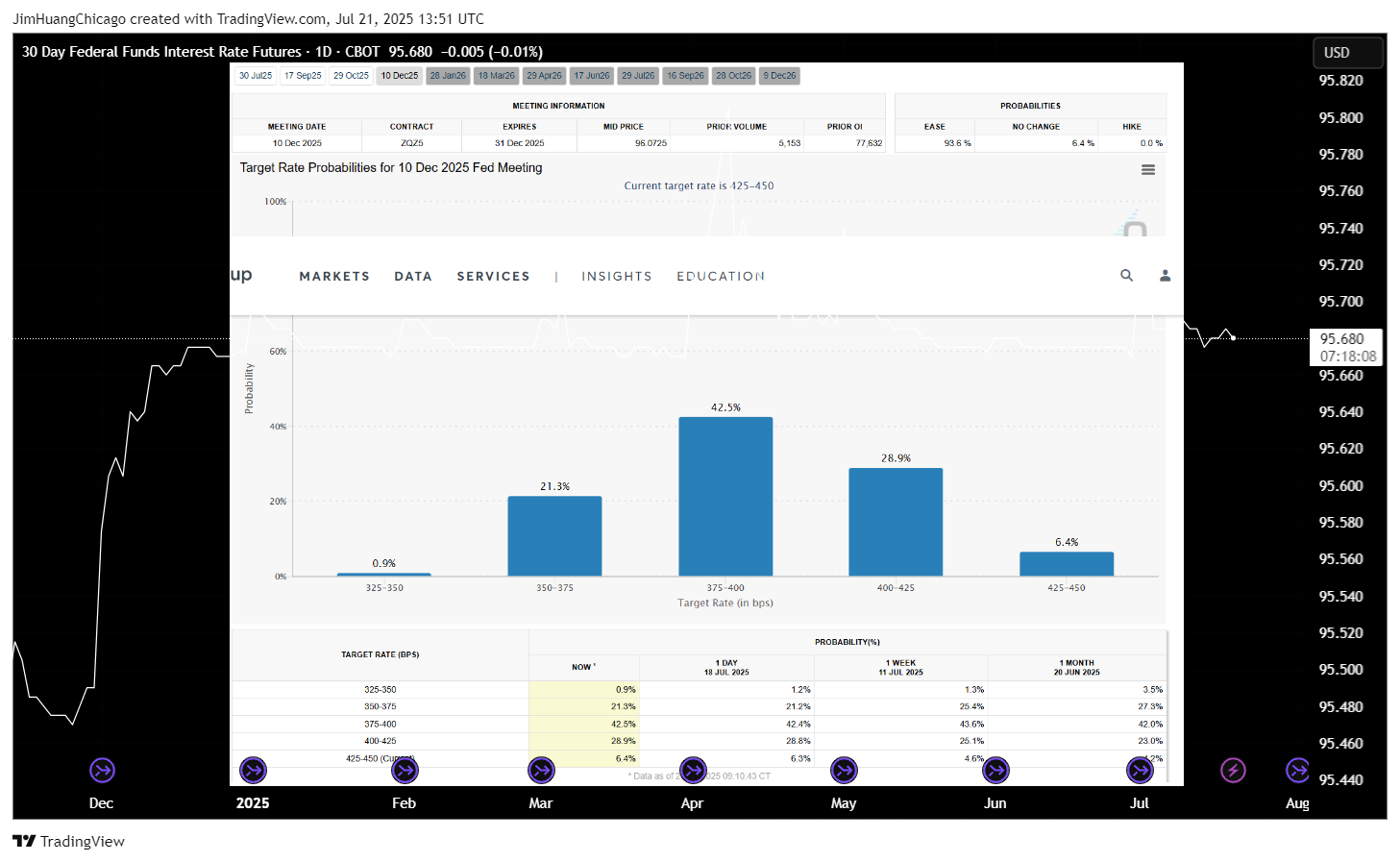Click the event marker above Feb

coord(405,770)
